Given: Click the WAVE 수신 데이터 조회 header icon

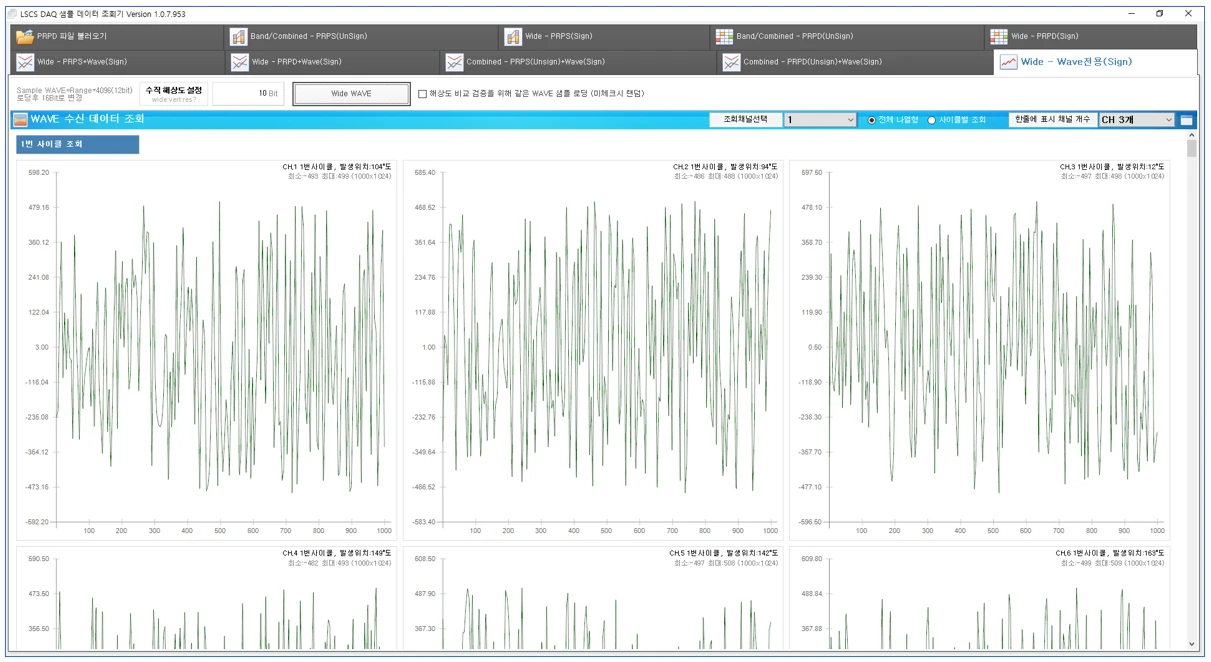Looking at the screenshot, I should point(20,119).
